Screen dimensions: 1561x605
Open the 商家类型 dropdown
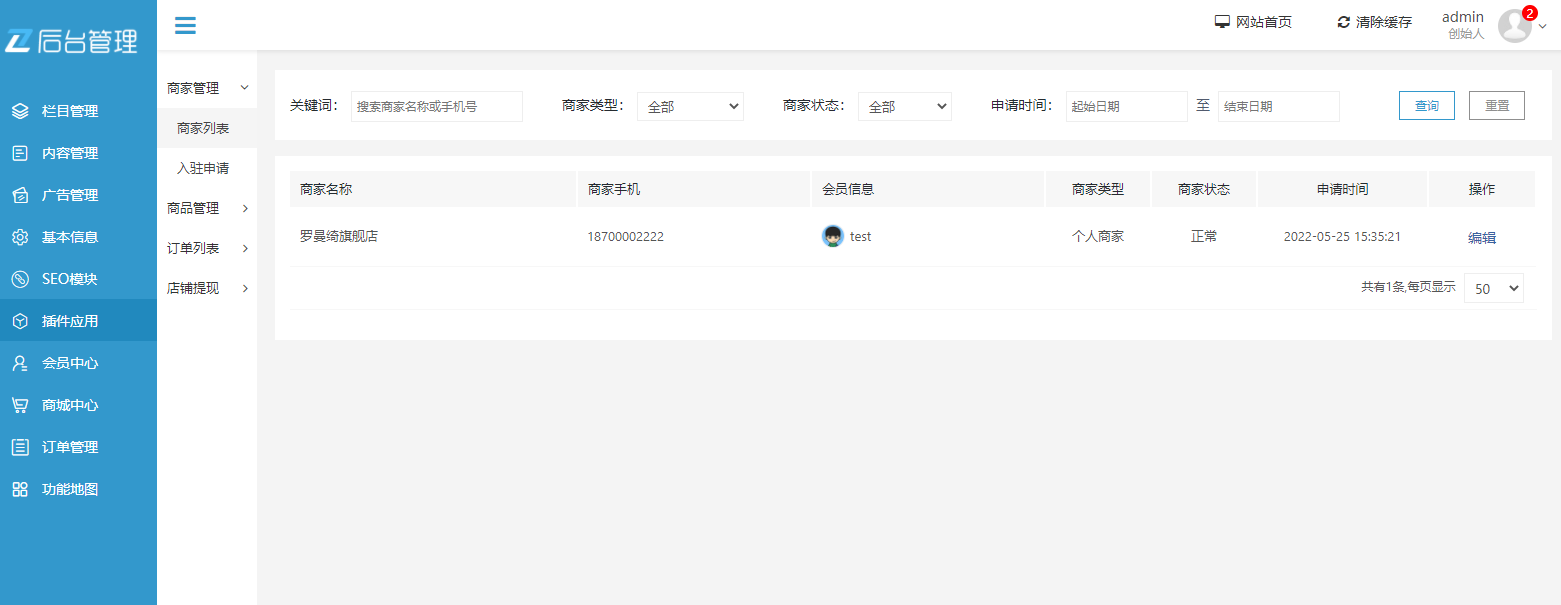tap(690, 106)
